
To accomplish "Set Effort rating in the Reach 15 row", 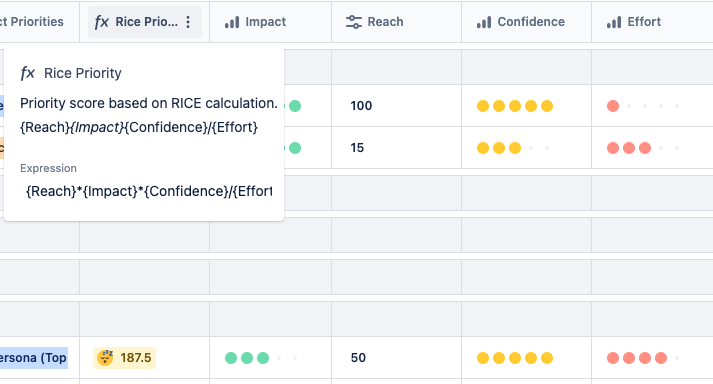I will coord(645,148).
